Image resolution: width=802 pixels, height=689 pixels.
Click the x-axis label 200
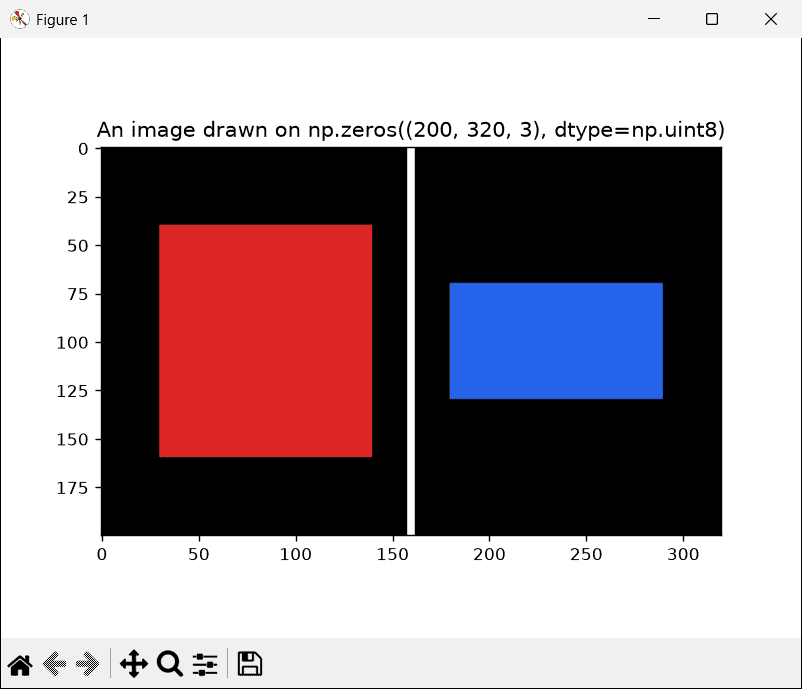pos(489,554)
